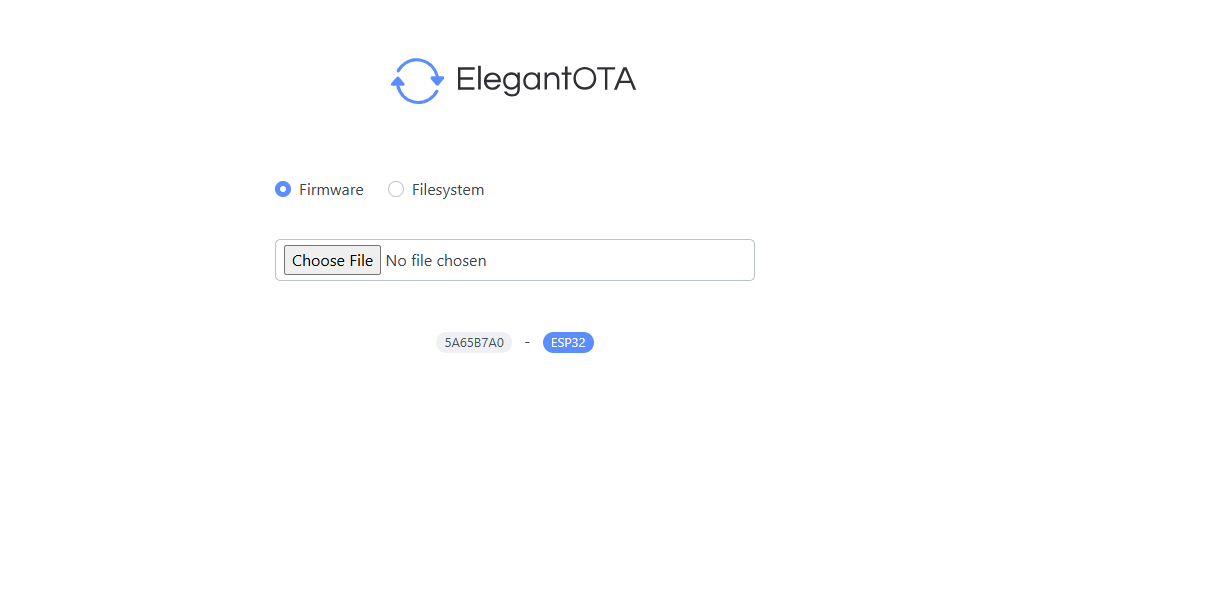Viewport: 1214px width, 601px height.
Task: Select the Firmware radio button
Action: click(283, 189)
